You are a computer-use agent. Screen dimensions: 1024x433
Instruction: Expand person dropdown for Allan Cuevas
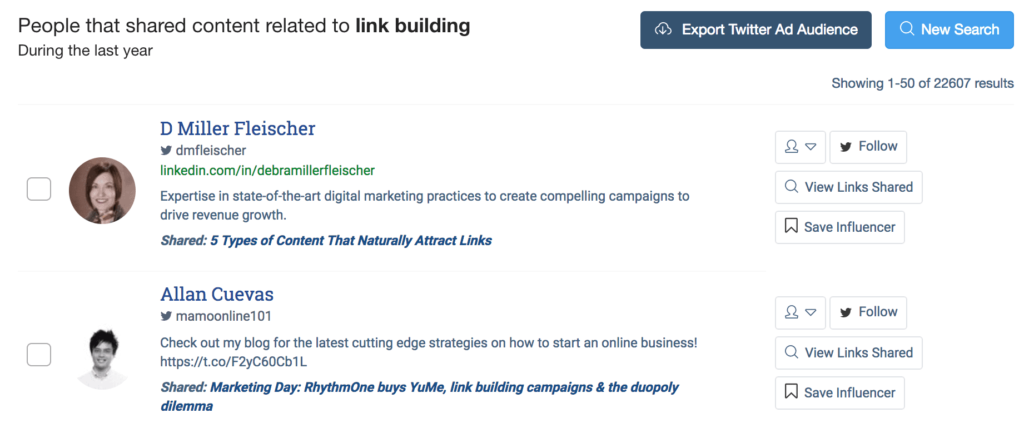click(x=801, y=312)
